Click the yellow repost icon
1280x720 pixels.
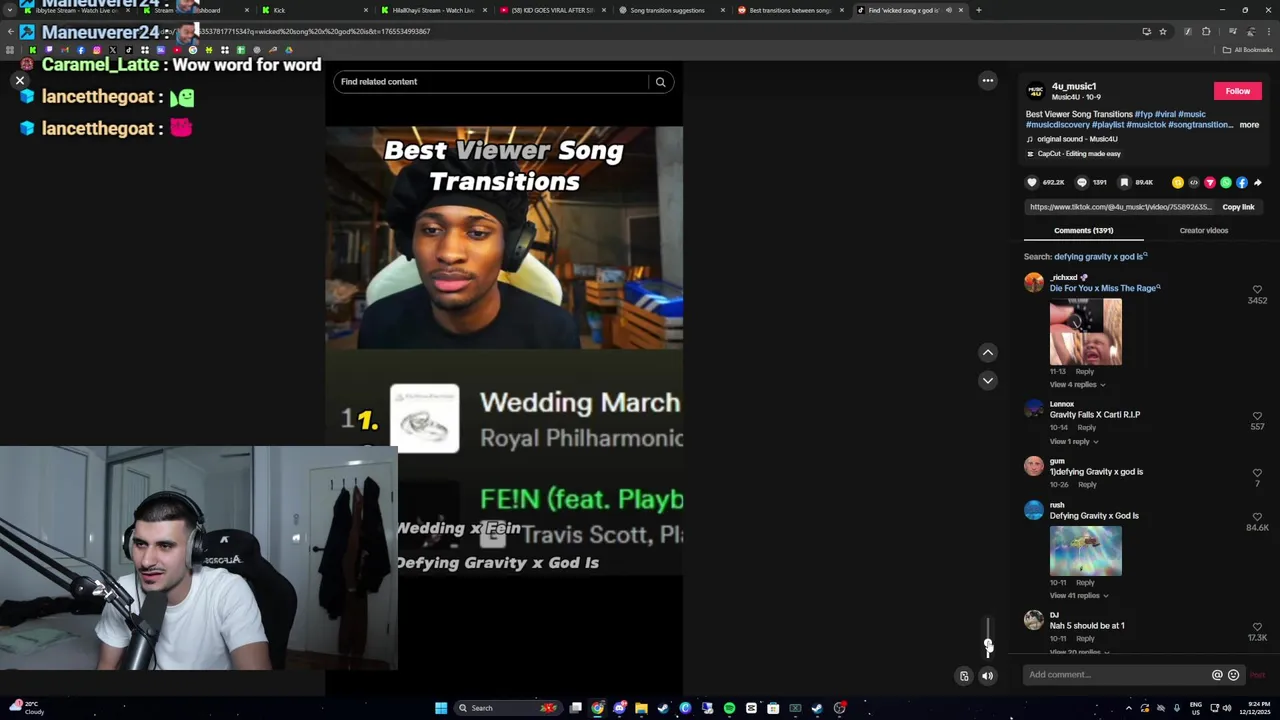click(1178, 183)
